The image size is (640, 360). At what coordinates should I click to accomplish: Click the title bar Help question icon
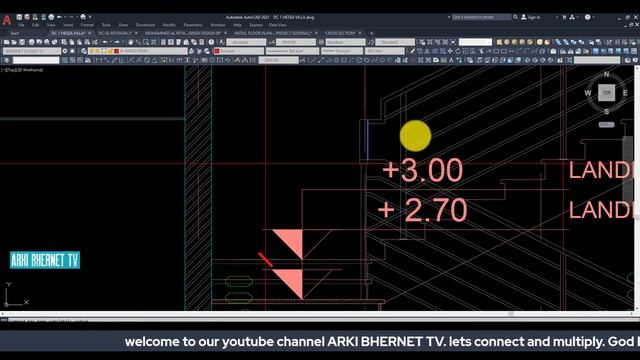click(x=587, y=17)
